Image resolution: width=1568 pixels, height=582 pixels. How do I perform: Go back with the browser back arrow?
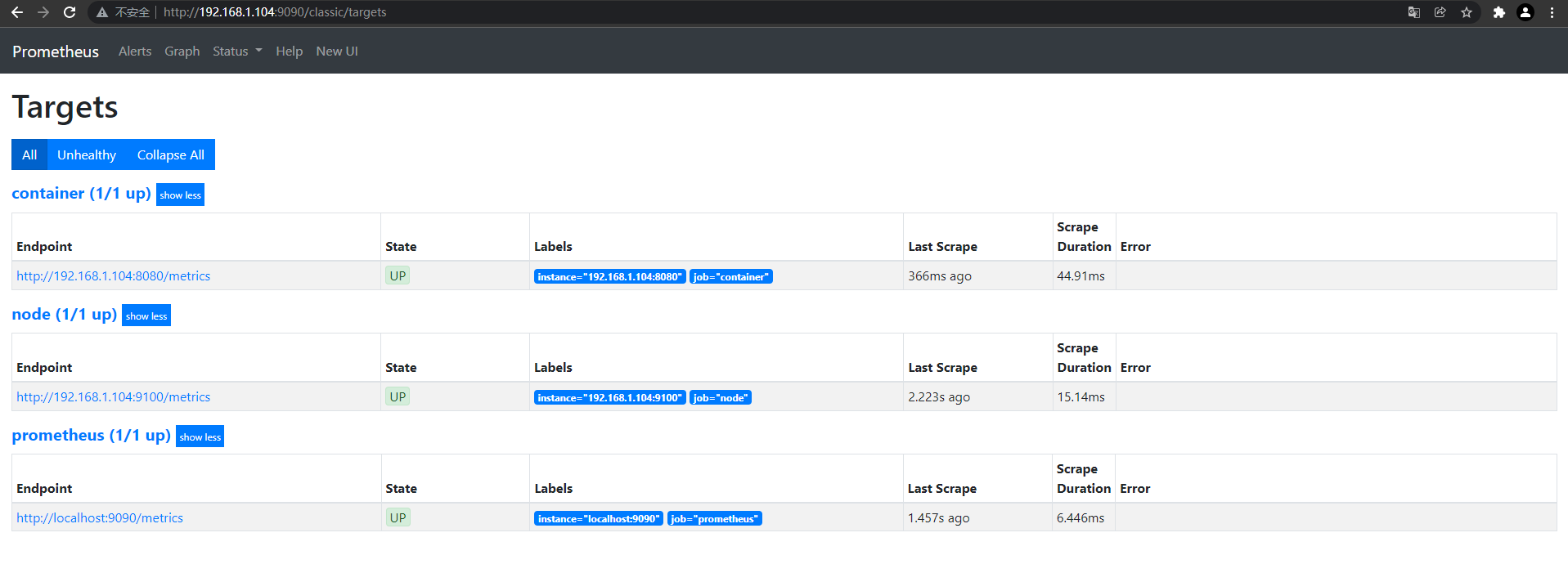pyautogui.click(x=17, y=12)
